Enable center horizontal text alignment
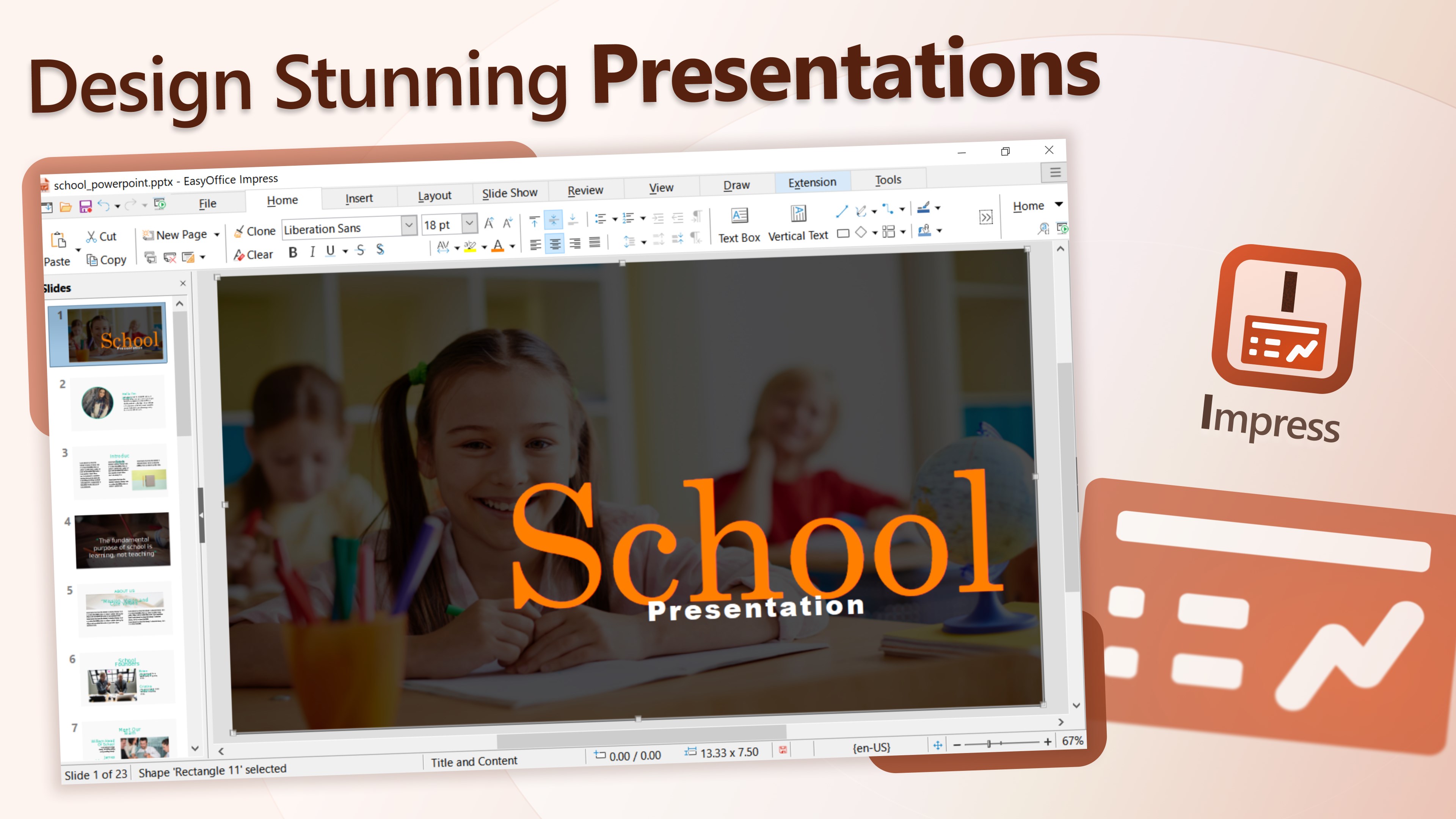The width and height of the screenshot is (1456, 819). [x=554, y=244]
